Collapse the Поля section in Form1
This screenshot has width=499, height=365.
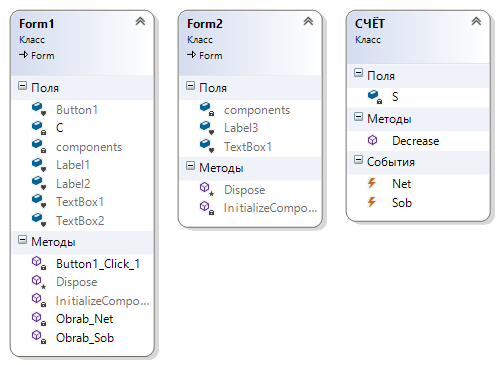pos(22,86)
